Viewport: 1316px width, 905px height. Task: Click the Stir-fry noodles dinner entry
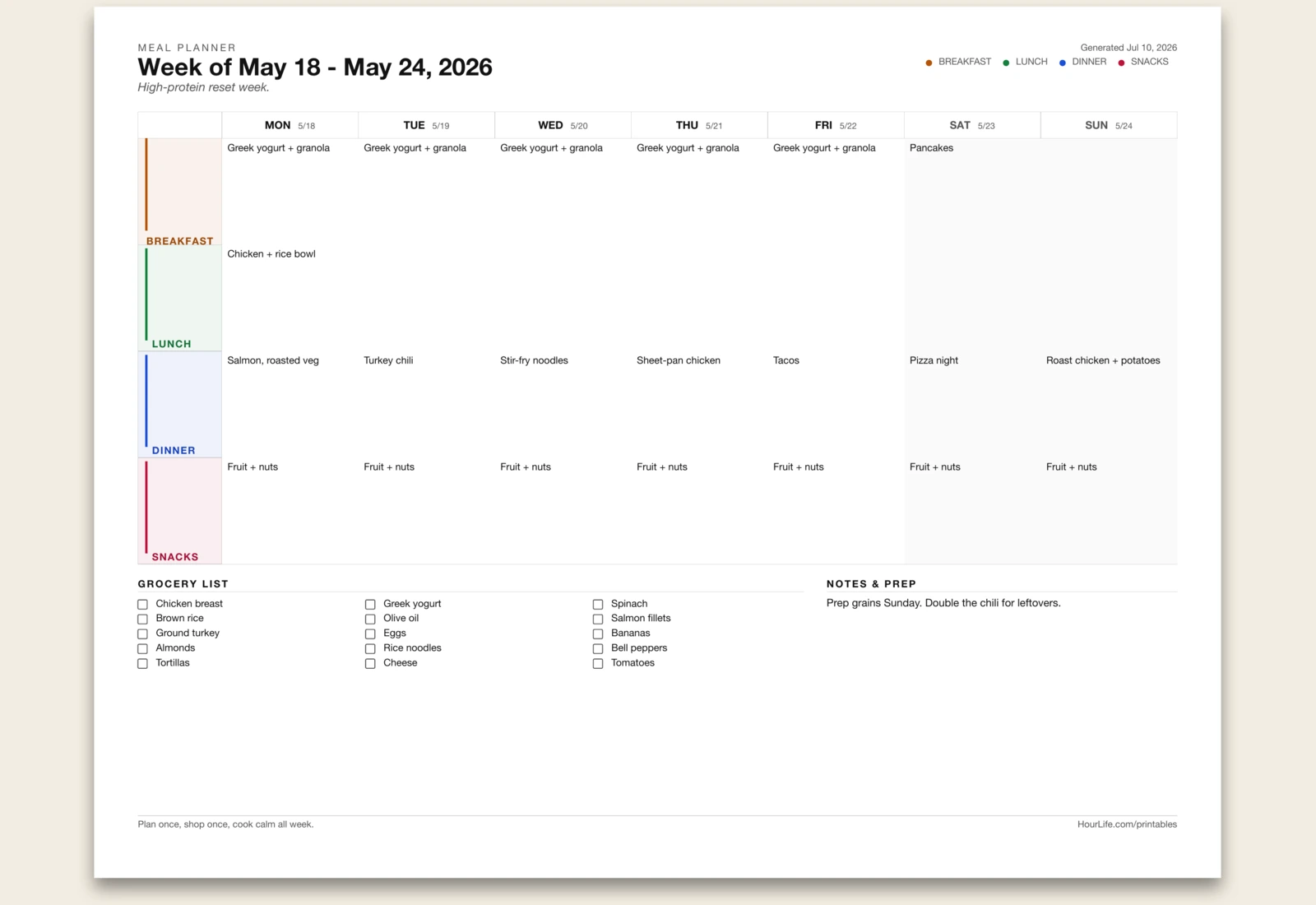tap(534, 360)
